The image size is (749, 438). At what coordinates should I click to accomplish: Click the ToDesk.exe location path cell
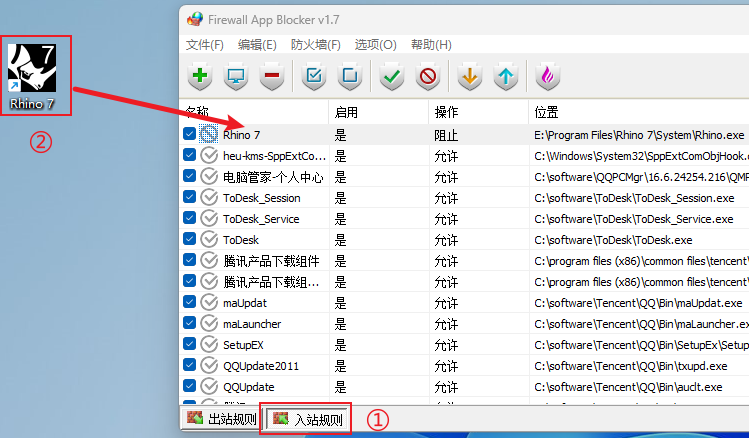click(613, 240)
